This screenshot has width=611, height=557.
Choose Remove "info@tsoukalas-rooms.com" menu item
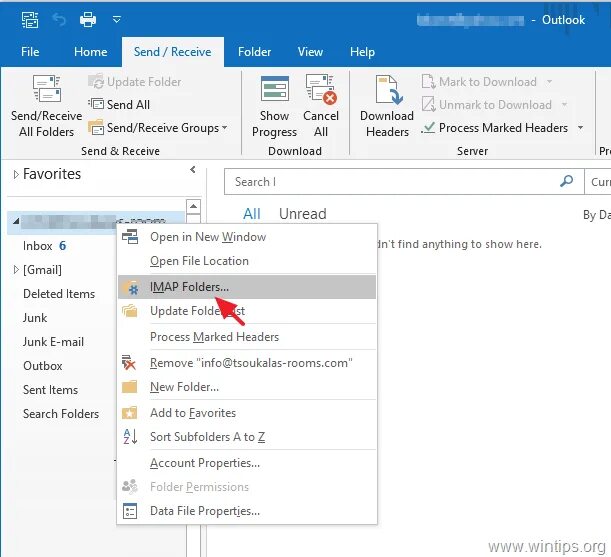247,363
